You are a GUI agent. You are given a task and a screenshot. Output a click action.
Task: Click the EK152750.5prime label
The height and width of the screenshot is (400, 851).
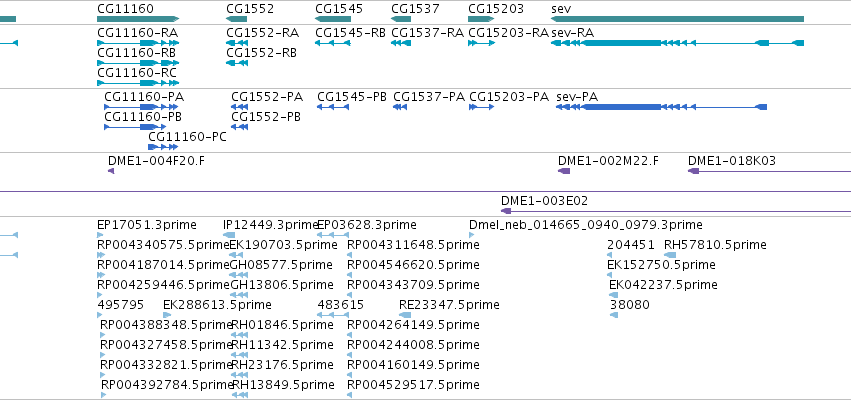(x=661, y=265)
